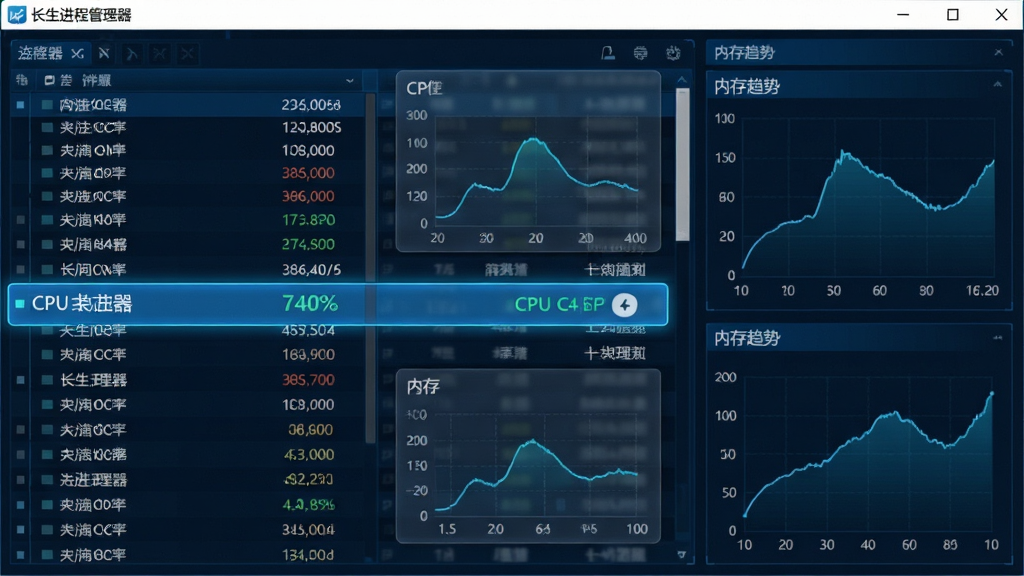Collapse the first 内存趋势 chart panel
Image resolution: width=1024 pixels, height=576 pixels.
pos(997,84)
